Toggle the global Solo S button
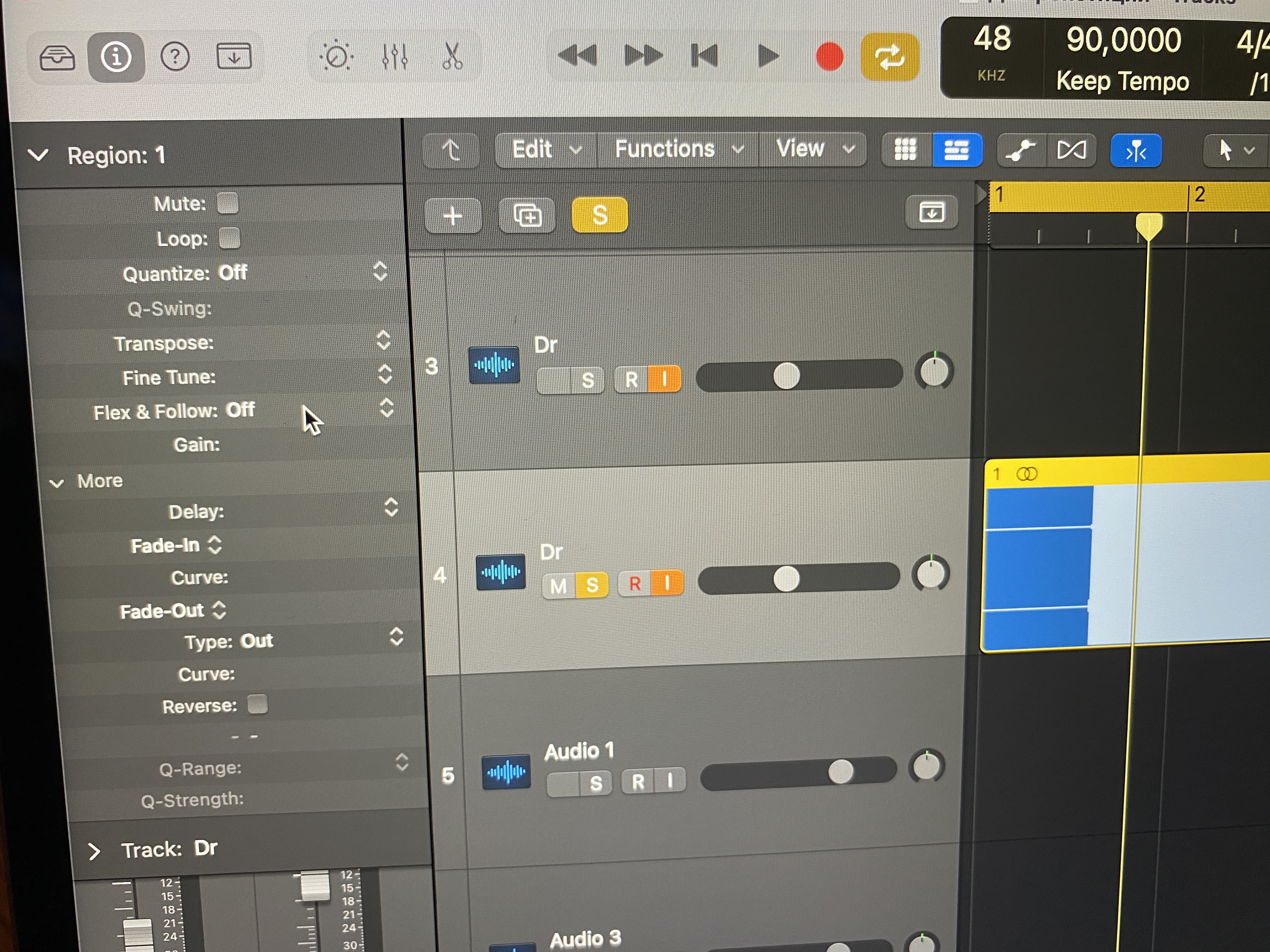This screenshot has width=1270, height=952. pyautogui.click(x=599, y=215)
